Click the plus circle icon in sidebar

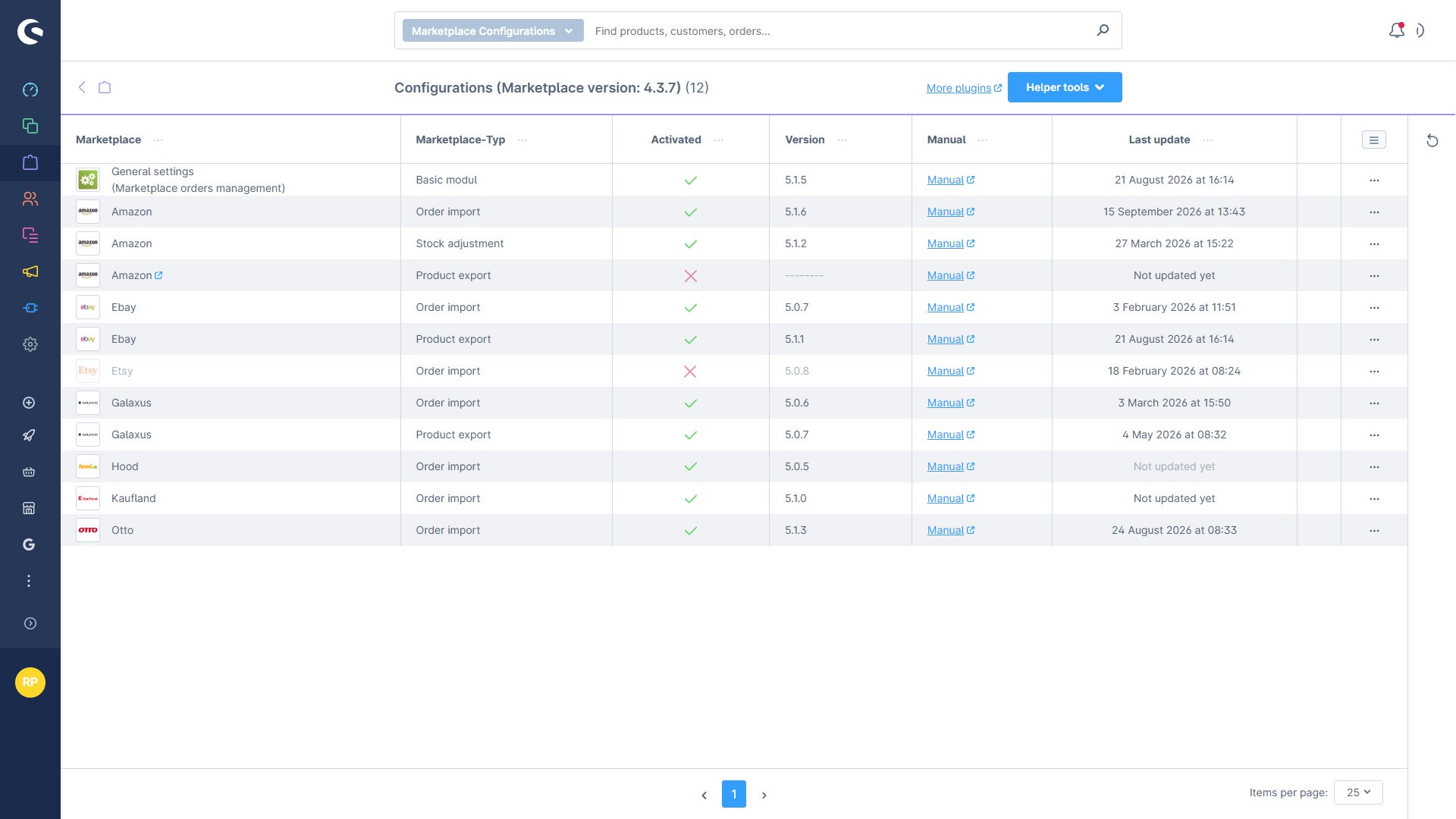29,403
